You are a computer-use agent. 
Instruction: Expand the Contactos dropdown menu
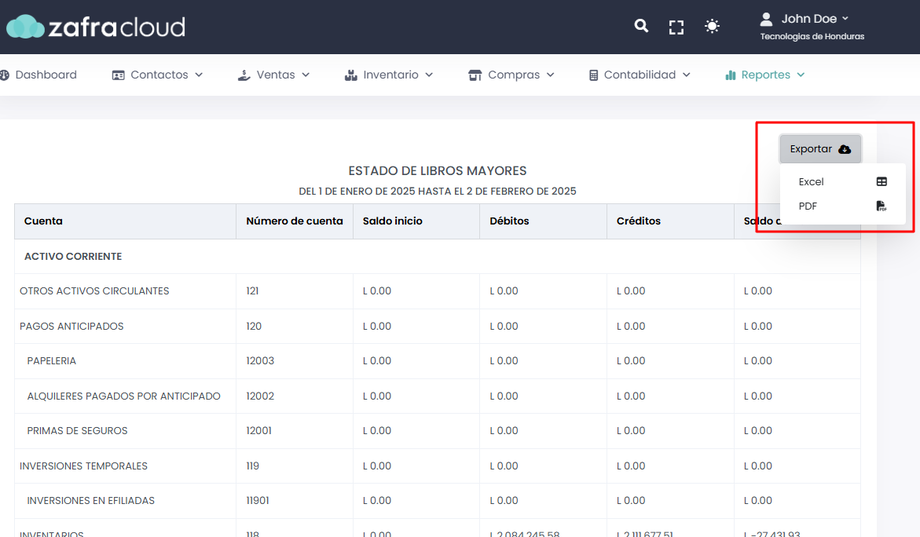[158, 75]
